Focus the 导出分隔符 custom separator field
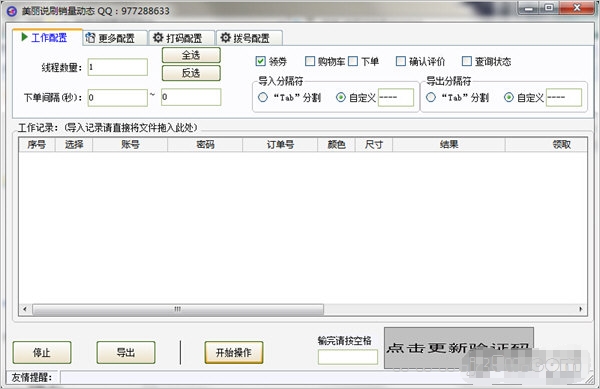The image size is (600, 389). 564,97
